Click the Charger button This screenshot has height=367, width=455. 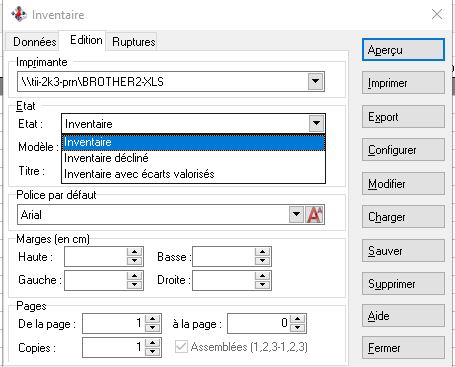(403, 217)
